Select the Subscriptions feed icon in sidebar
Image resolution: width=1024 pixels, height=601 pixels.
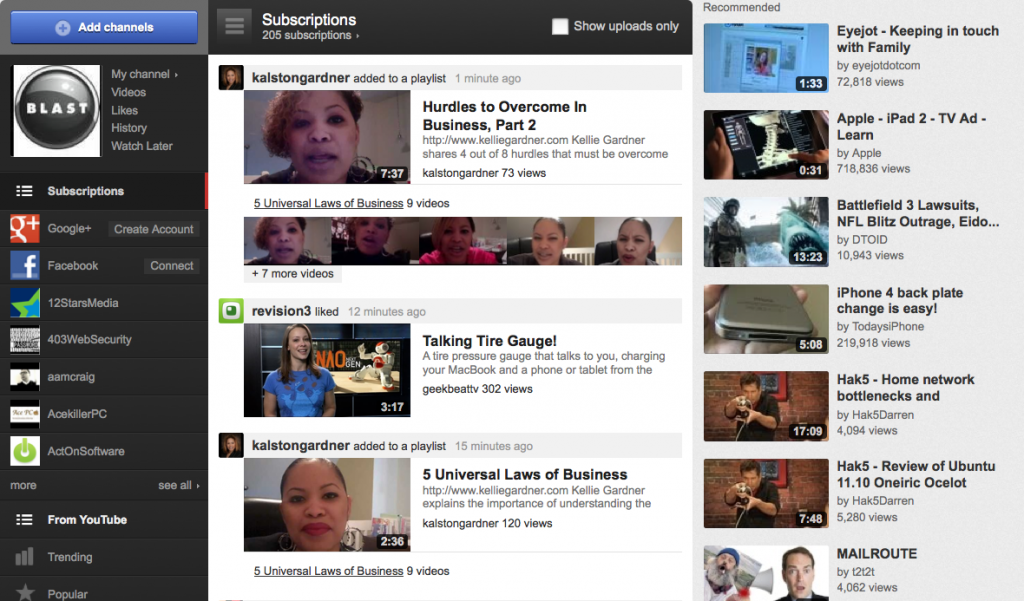coord(24,190)
